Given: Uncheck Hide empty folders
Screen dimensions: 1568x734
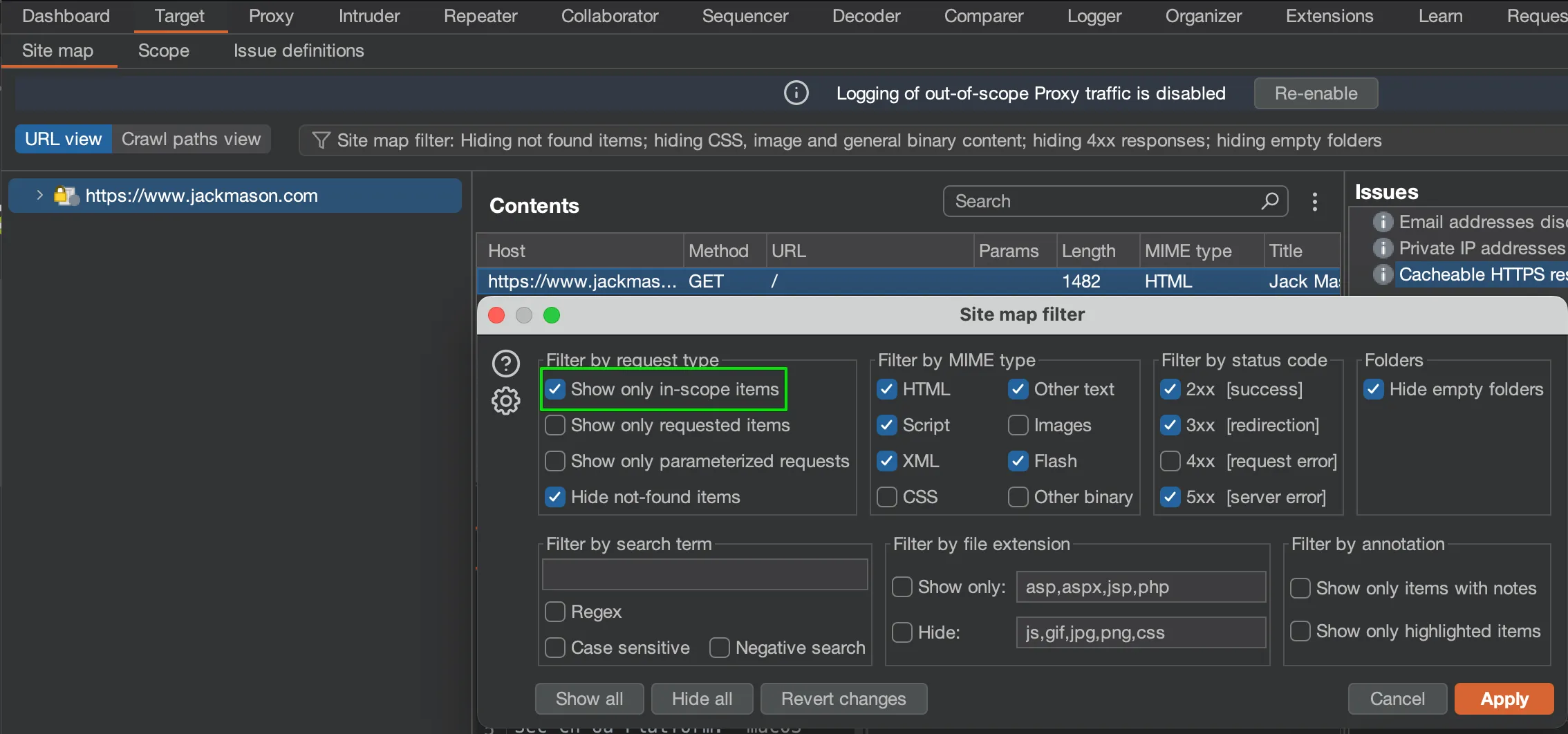Looking at the screenshot, I should pos(1374,389).
